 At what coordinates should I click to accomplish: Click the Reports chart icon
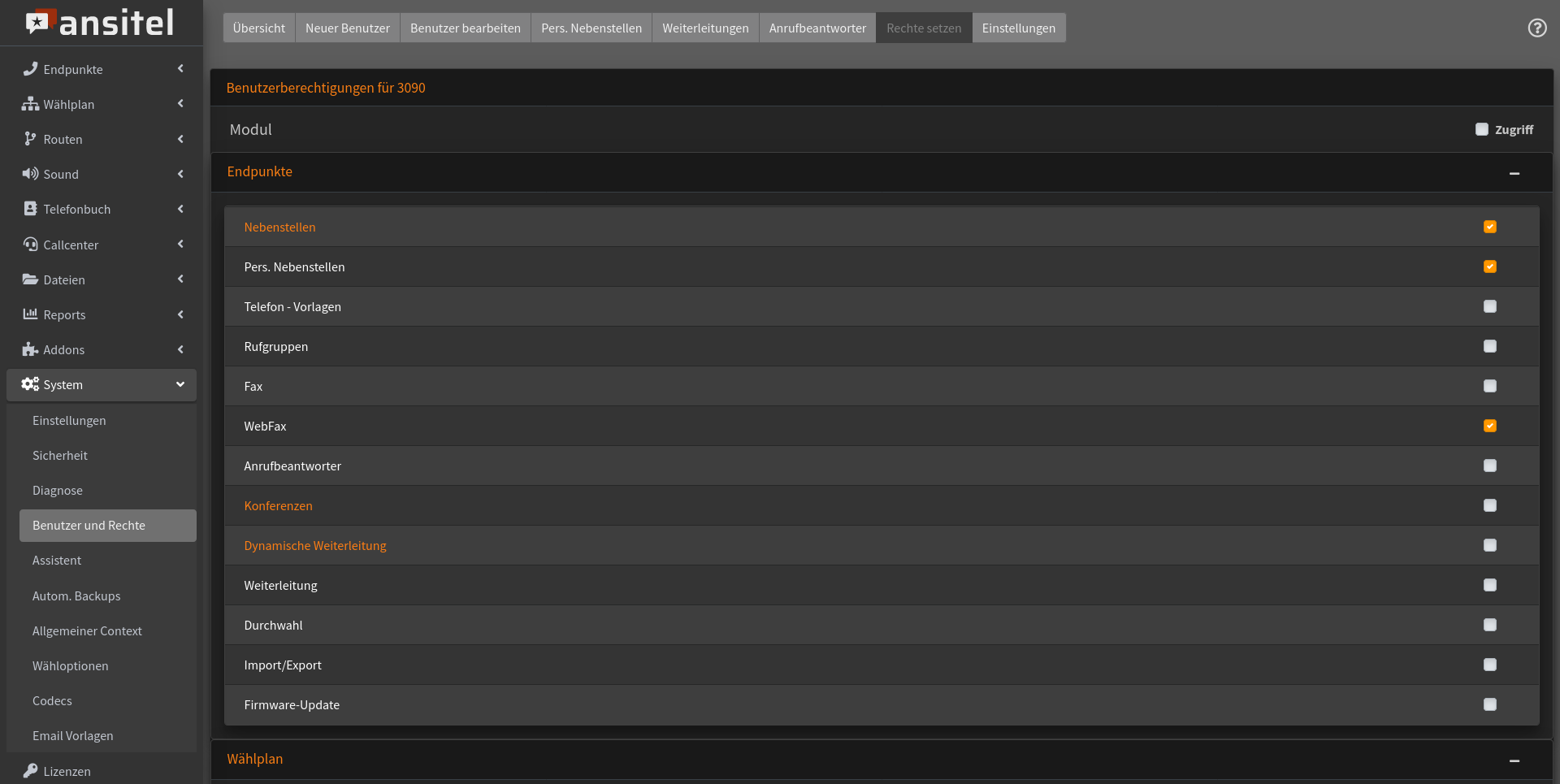[30, 314]
